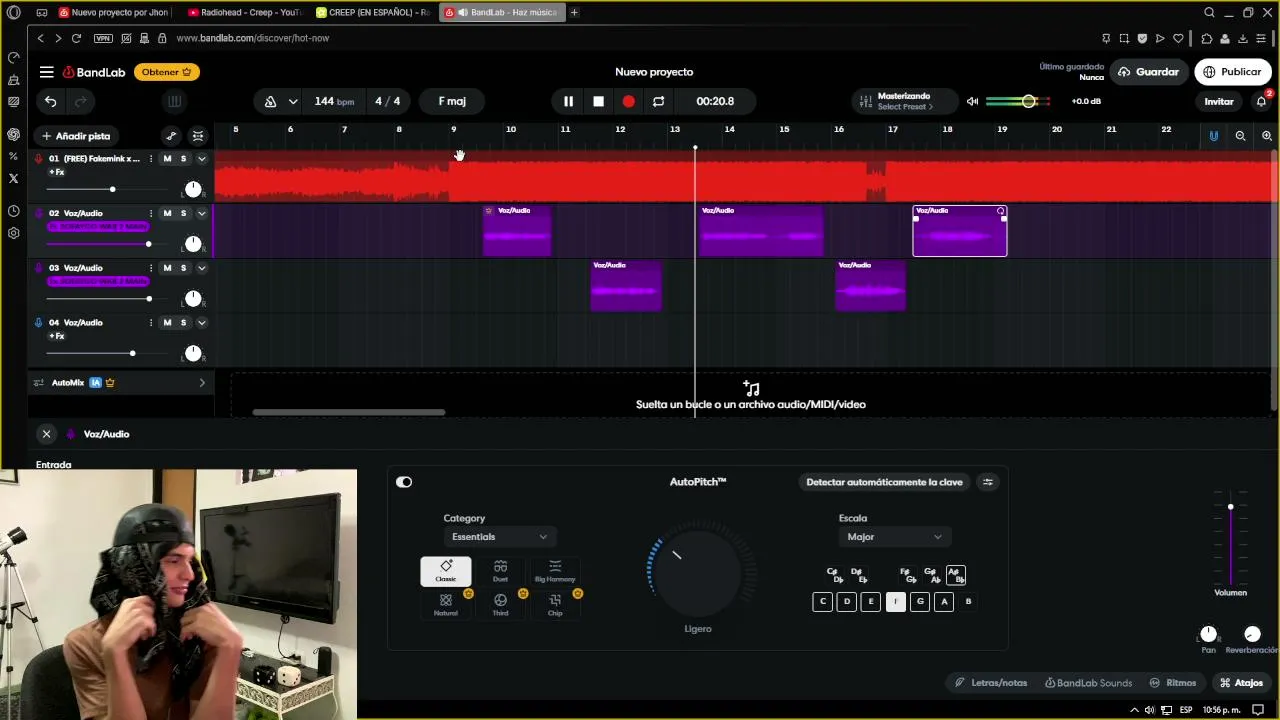The image size is (1280, 720).
Task: Toggle loop cycle playback
Action: coord(658,101)
